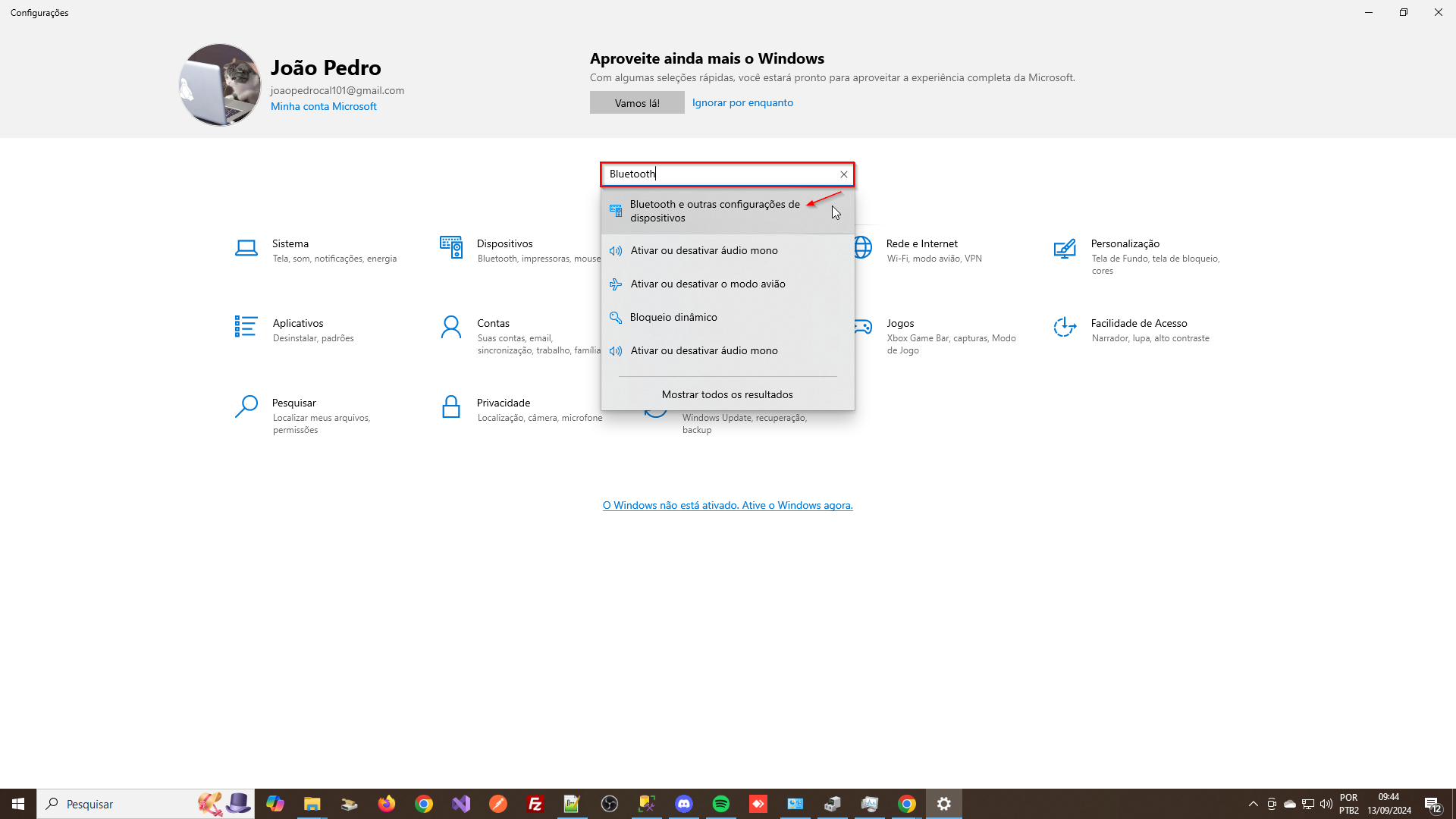The height and width of the screenshot is (819, 1456).
Task: Open the clock showing 09:44
Action: coord(1389,804)
